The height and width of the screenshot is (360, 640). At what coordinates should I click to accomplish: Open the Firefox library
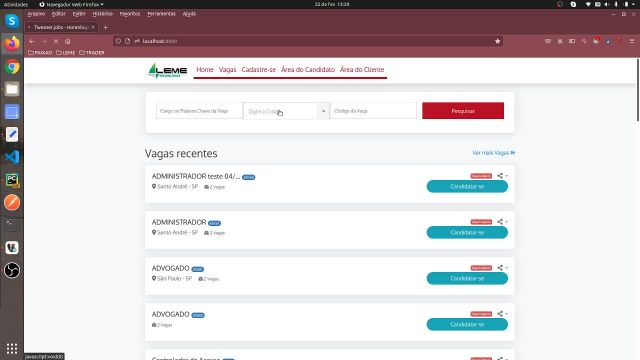coord(560,41)
